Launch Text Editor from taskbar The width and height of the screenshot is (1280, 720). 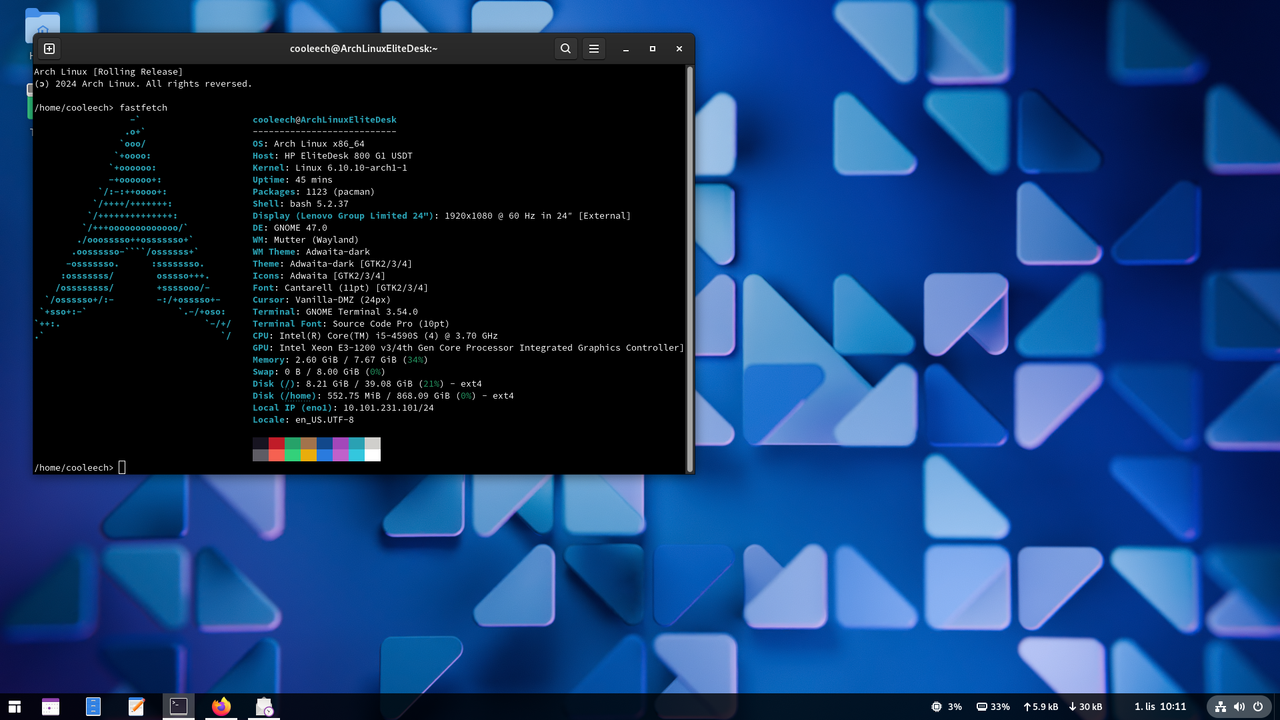click(136, 707)
